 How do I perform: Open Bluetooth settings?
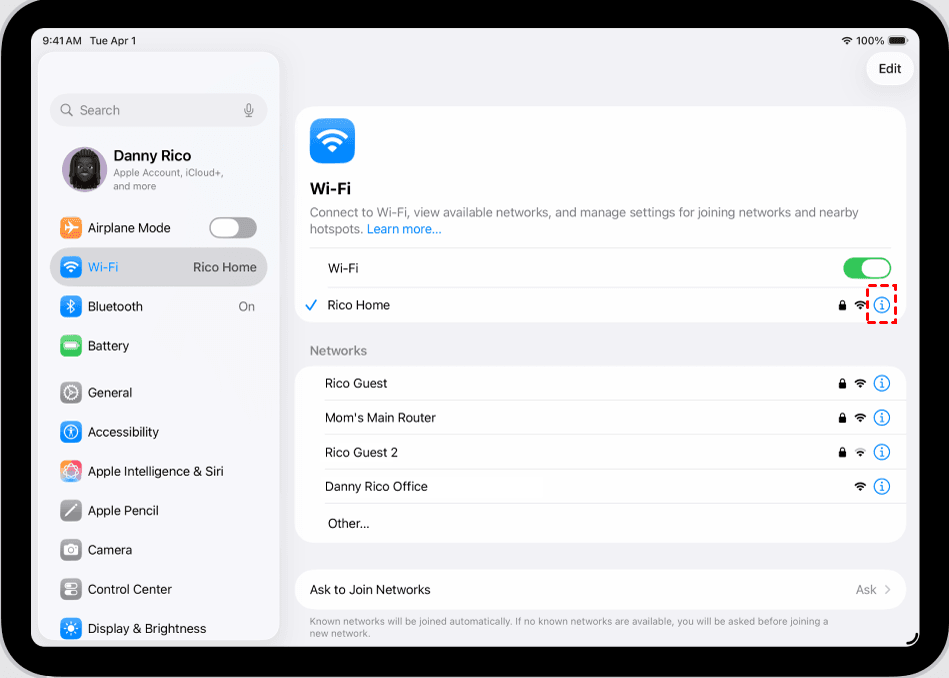coord(159,306)
